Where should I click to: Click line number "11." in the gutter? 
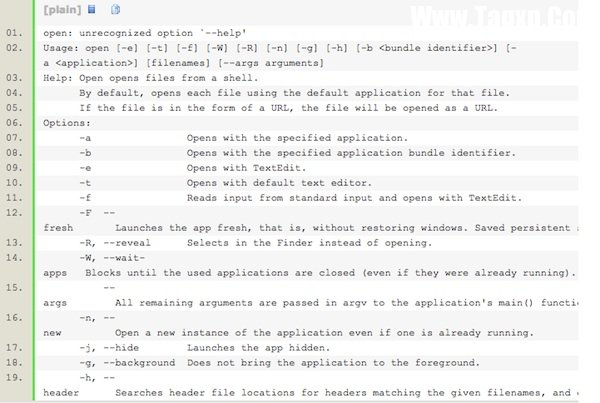[14, 198]
